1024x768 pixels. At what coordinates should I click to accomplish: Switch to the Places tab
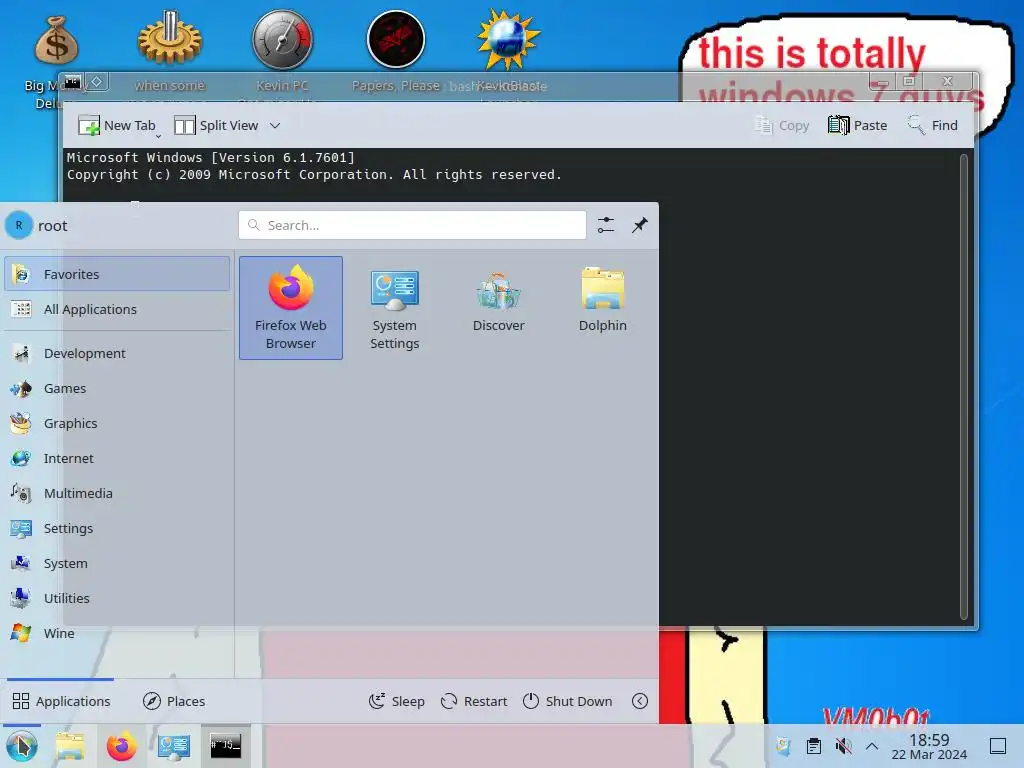(174, 701)
